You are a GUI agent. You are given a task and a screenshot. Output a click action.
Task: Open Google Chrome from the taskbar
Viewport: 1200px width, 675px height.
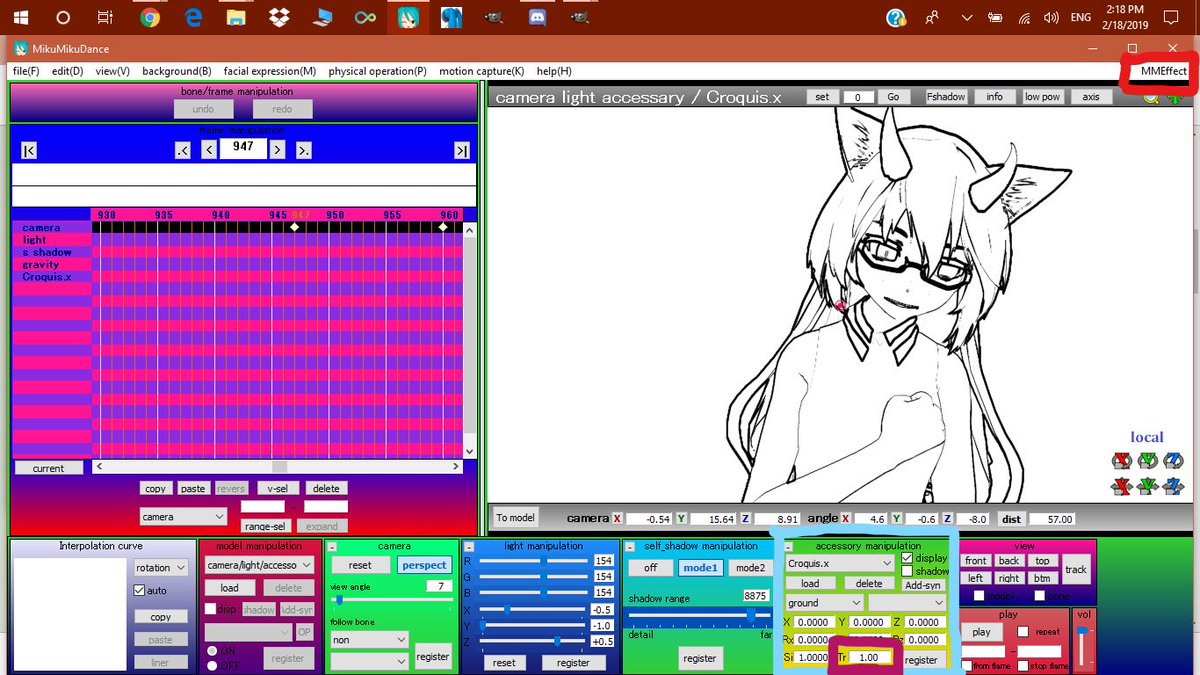click(150, 18)
